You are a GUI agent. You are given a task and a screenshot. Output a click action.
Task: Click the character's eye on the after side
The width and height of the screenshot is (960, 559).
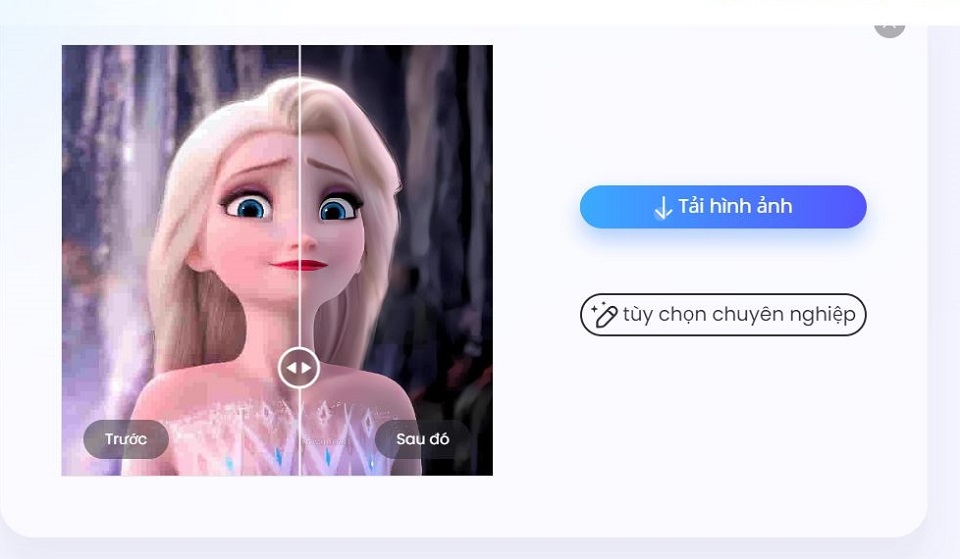pyautogui.click(x=338, y=208)
